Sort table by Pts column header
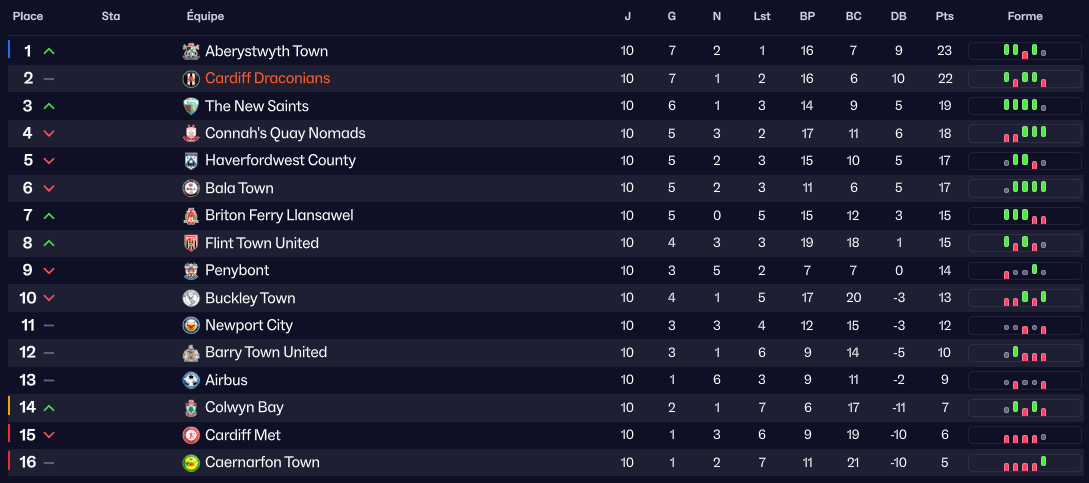 tap(944, 16)
